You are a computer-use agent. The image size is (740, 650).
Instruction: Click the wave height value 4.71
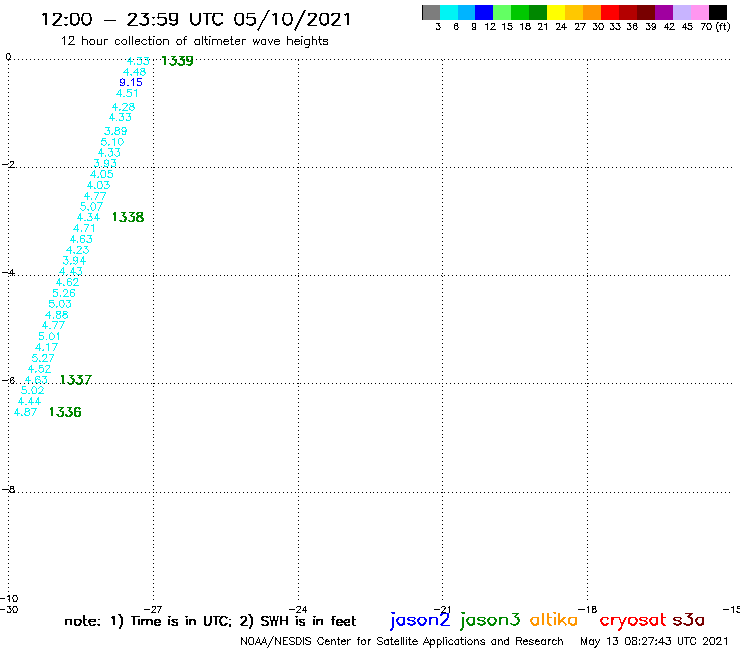[84, 228]
